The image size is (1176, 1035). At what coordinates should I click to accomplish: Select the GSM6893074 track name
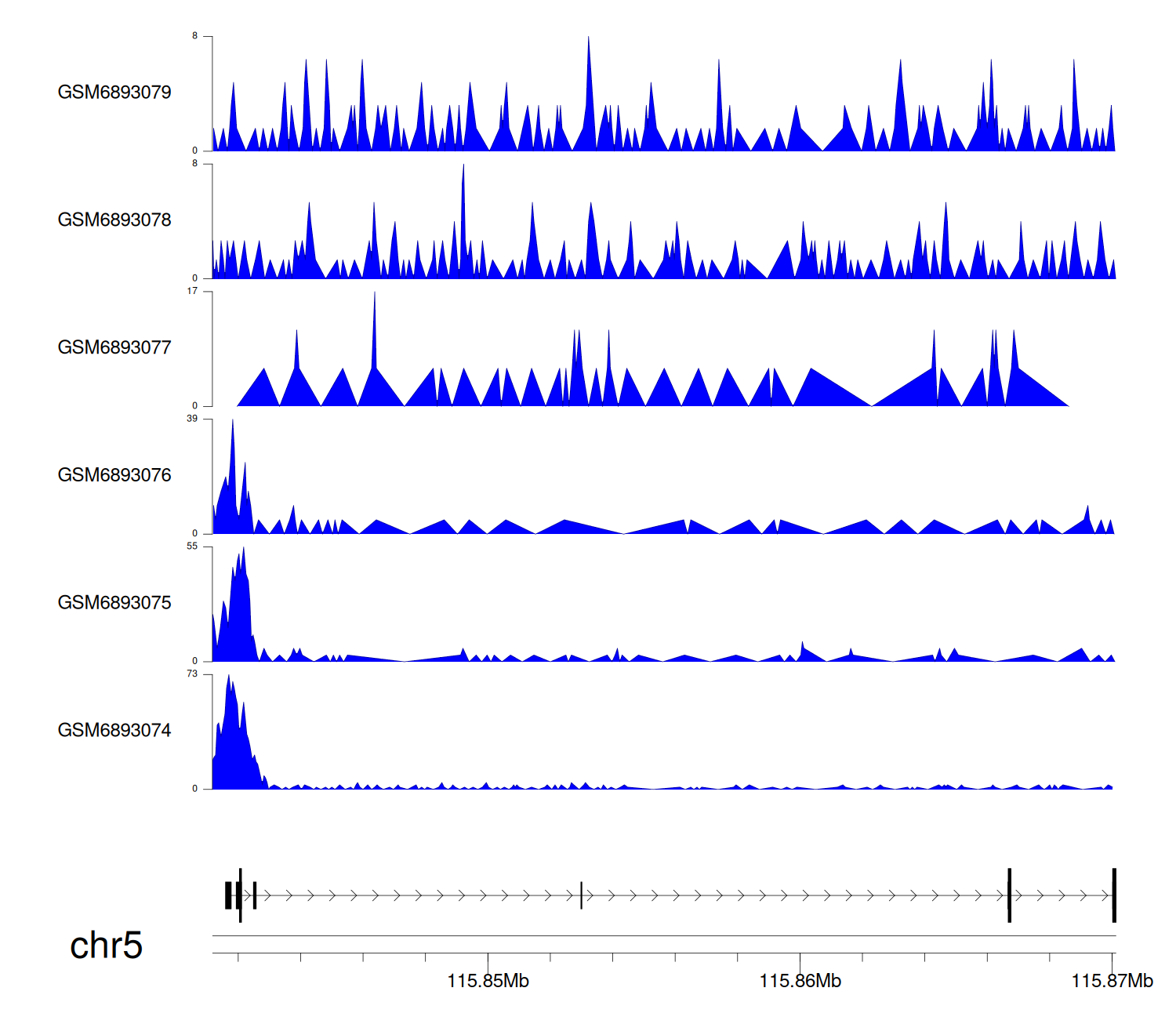point(114,731)
